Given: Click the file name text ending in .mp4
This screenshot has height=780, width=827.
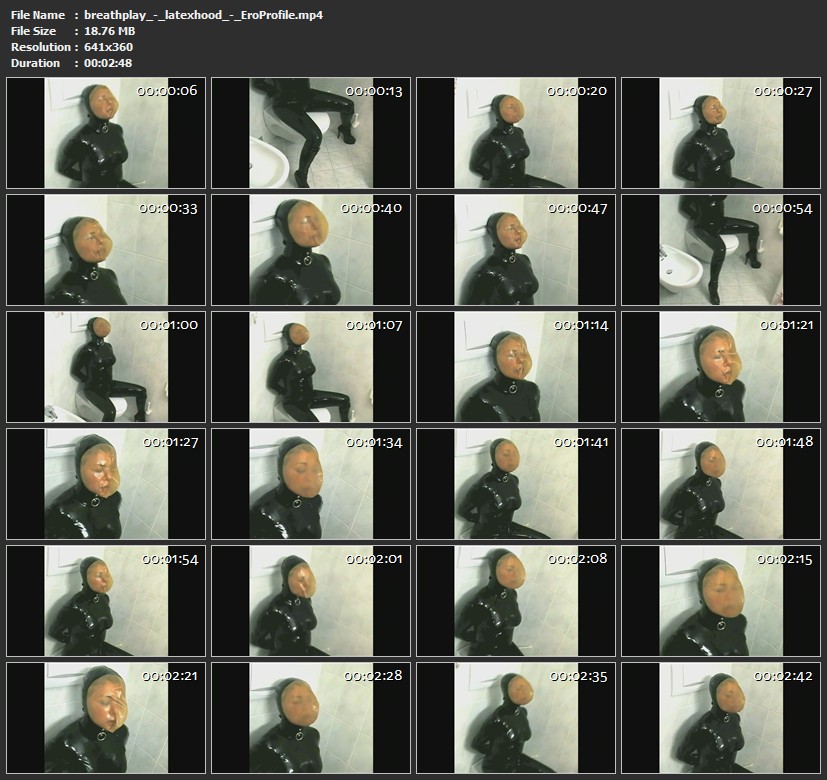Looking at the screenshot, I should tap(203, 15).
